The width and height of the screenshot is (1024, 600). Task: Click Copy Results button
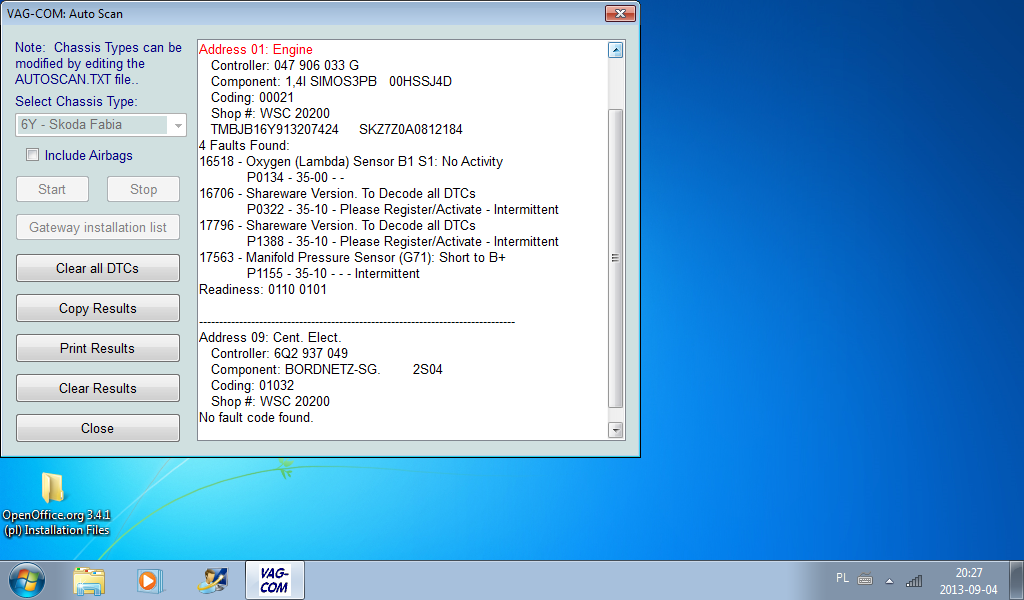pyautogui.click(x=98, y=308)
